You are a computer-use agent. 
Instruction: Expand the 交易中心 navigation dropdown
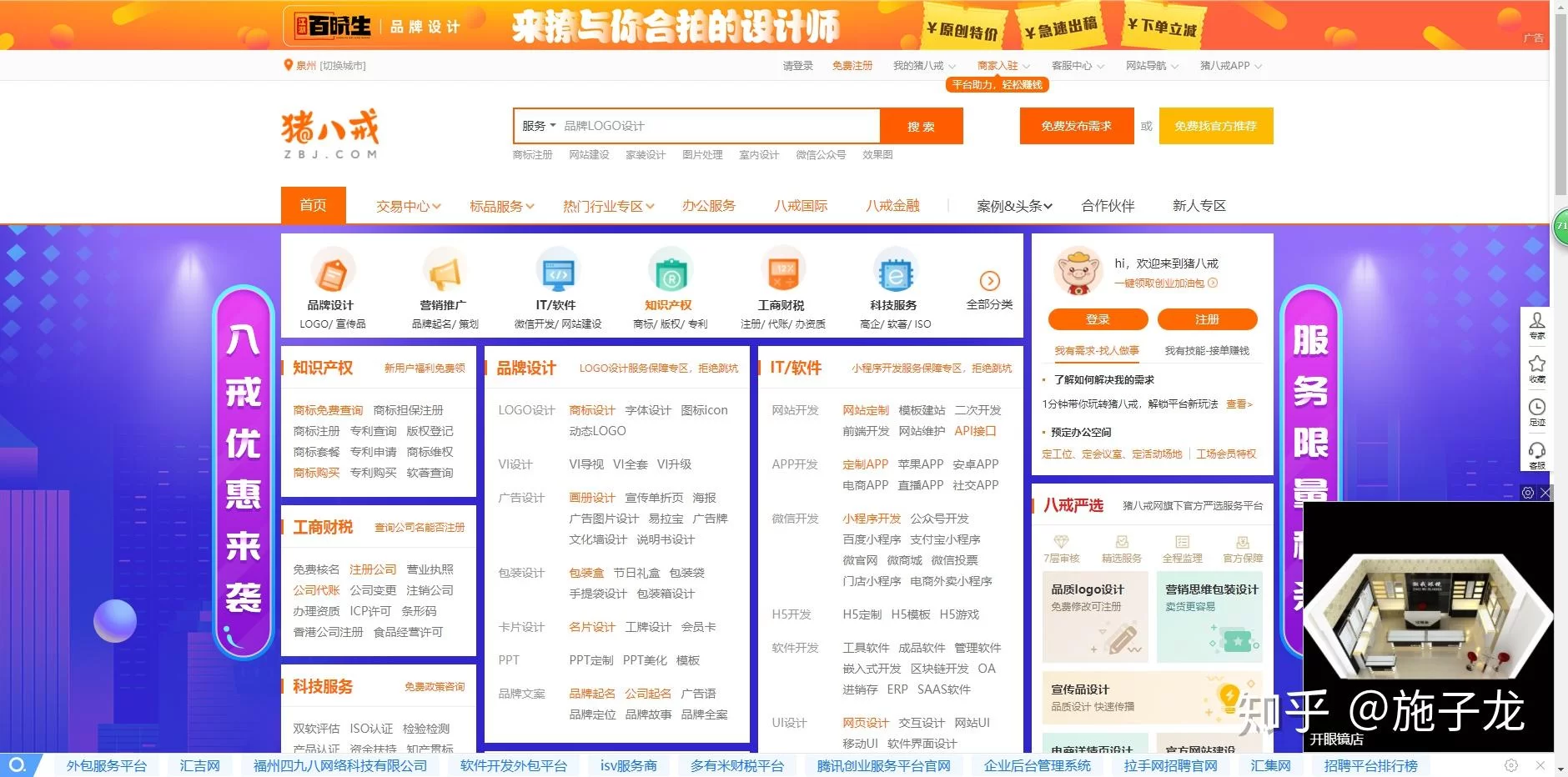click(x=408, y=206)
